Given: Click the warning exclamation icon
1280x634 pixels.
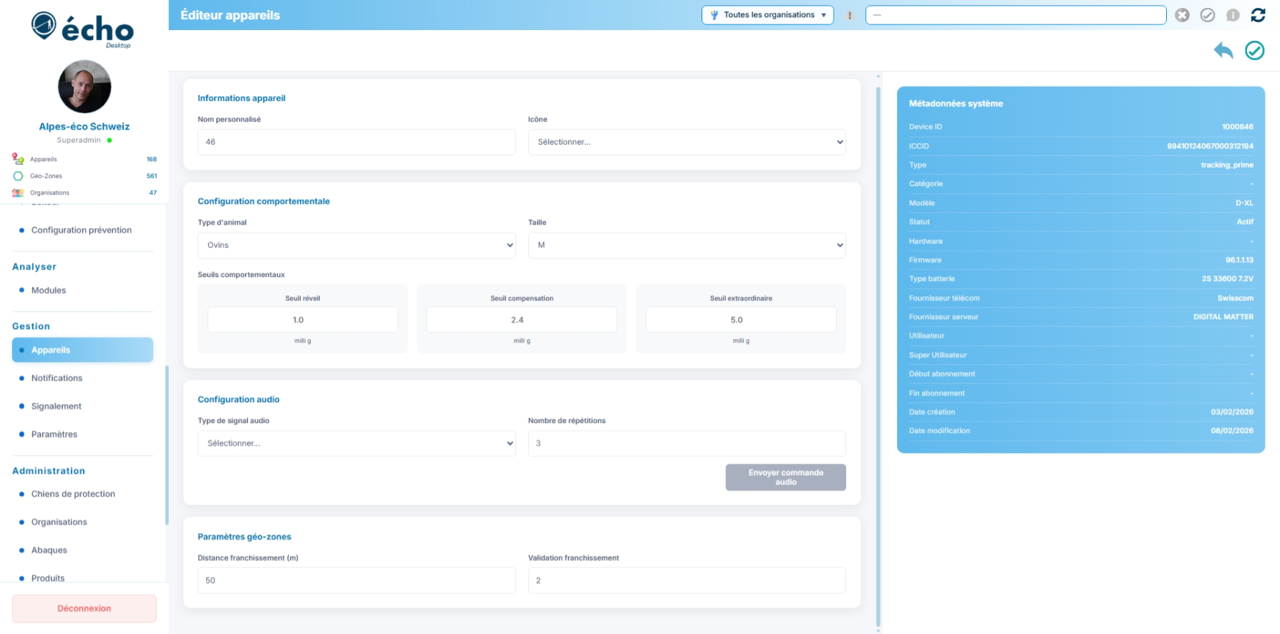Looking at the screenshot, I should 850,15.
